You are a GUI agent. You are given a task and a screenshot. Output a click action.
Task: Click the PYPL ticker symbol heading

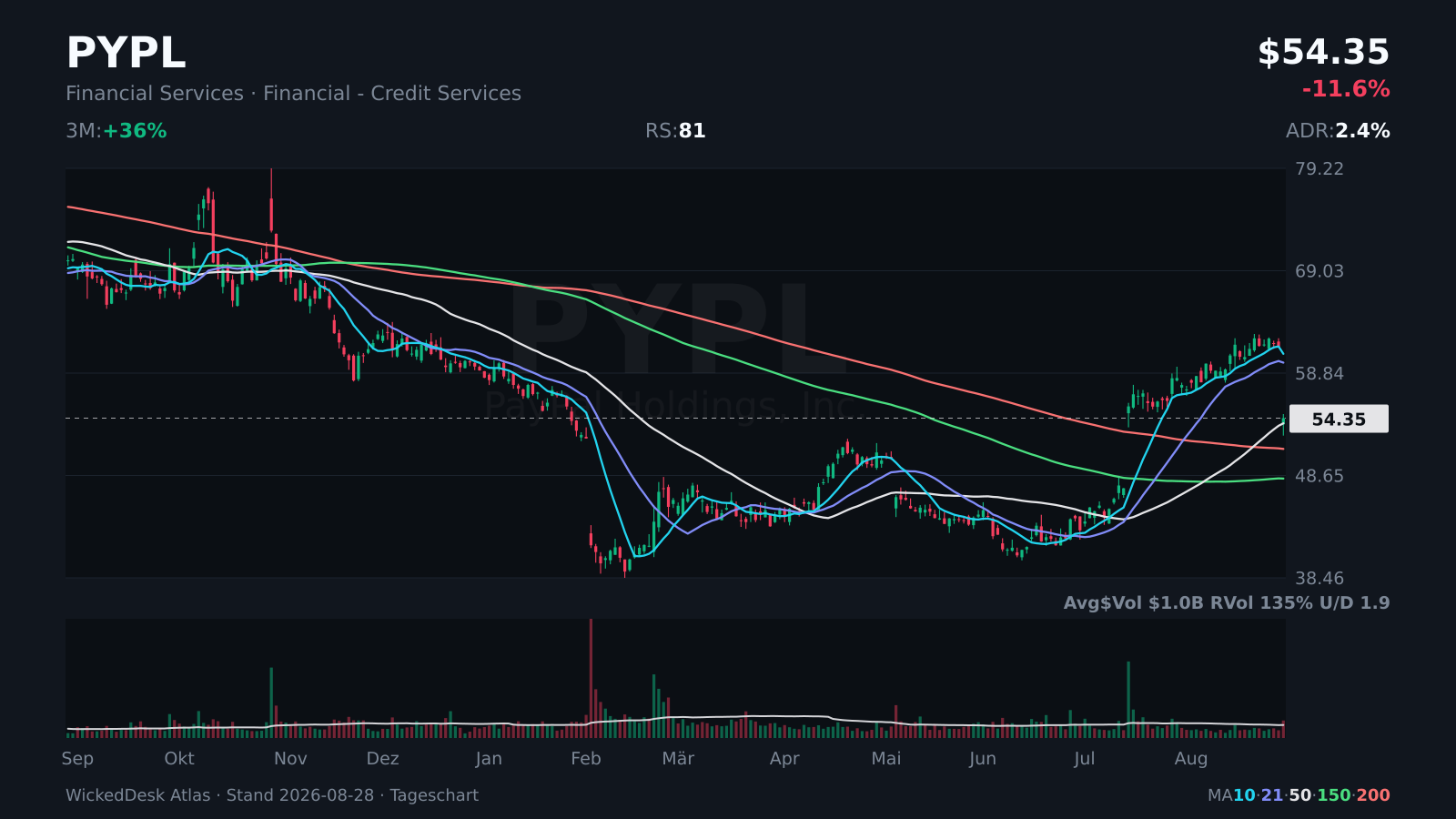pyautogui.click(x=126, y=53)
